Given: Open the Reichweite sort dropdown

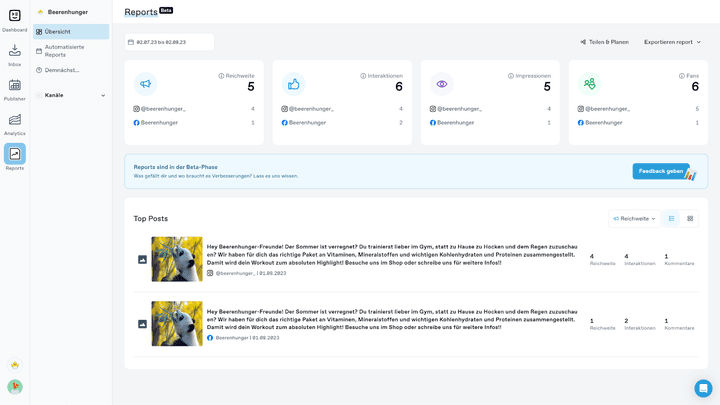Looking at the screenshot, I should click(x=635, y=219).
